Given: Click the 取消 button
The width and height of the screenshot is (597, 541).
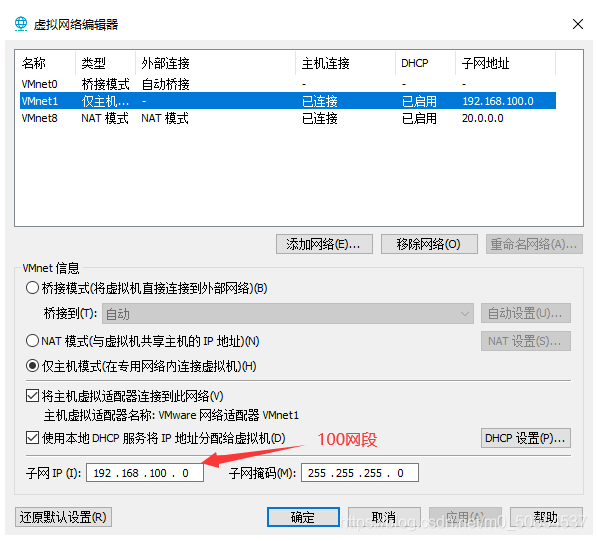Looking at the screenshot, I should pyautogui.click(x=384, y=517).
